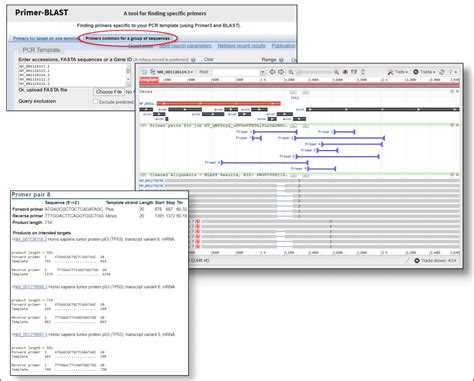Select the Primer 5 pair bar
This screenshot has width=474, height=381.
(x=327, y=150)
